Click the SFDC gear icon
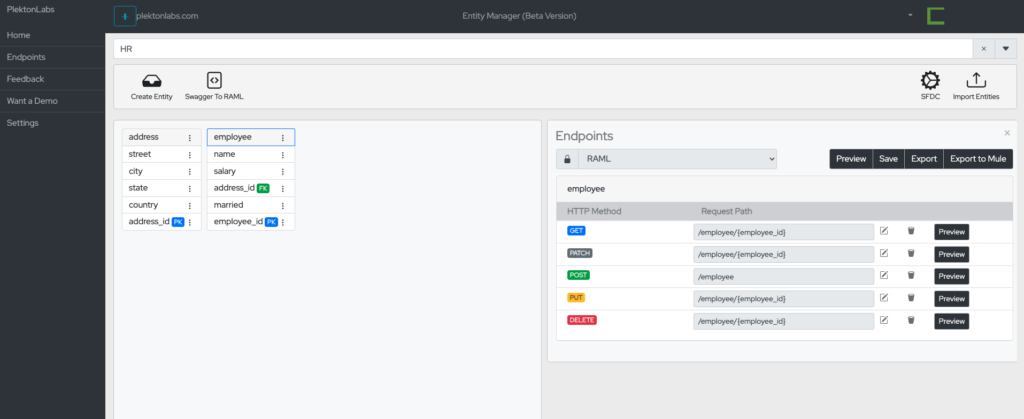1024x419 pixels. click(930, 81)
